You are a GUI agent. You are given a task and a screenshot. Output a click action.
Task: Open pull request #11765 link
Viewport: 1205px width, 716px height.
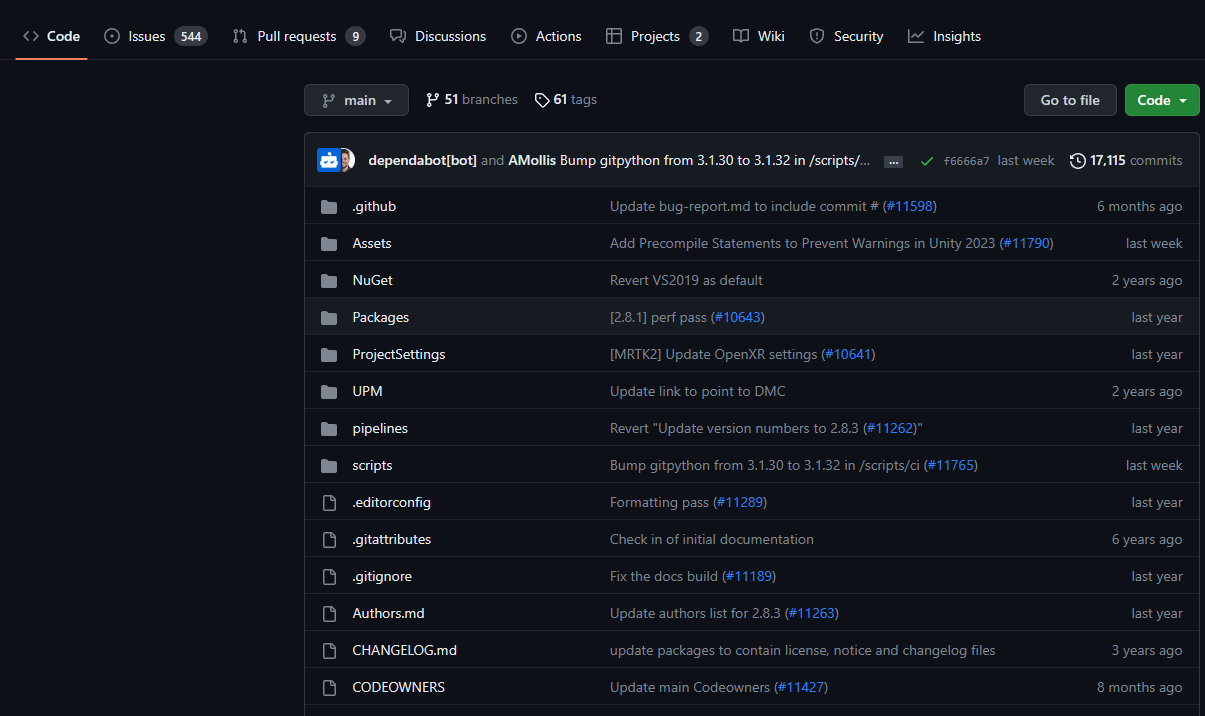(x=951, y=465)
